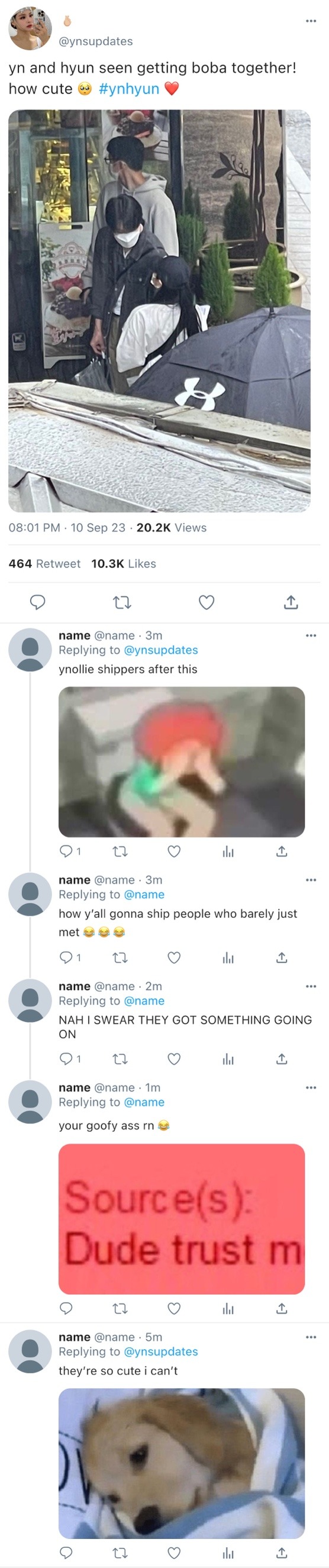329x1568 pixels.
Task: Open the boba shop photo in the main tweet
Action: point(159,311)
